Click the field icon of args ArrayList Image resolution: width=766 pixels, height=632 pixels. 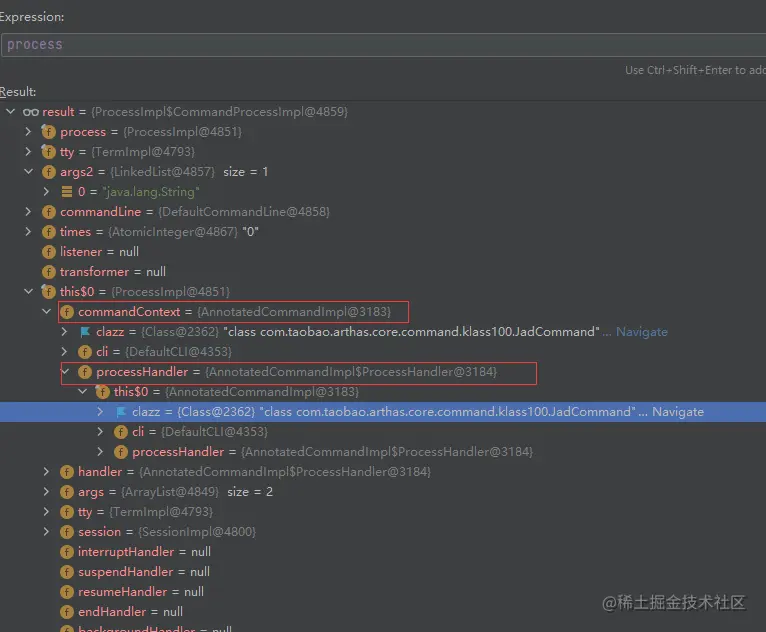[66, 492]
